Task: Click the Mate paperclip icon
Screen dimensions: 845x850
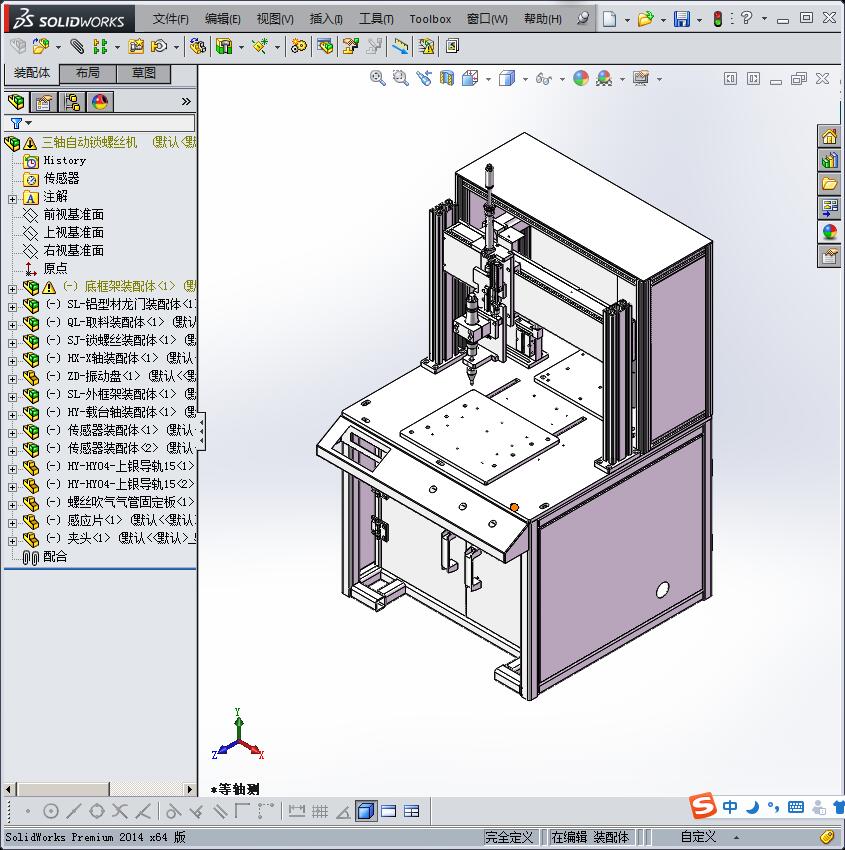Action: [x=78, y=47]
